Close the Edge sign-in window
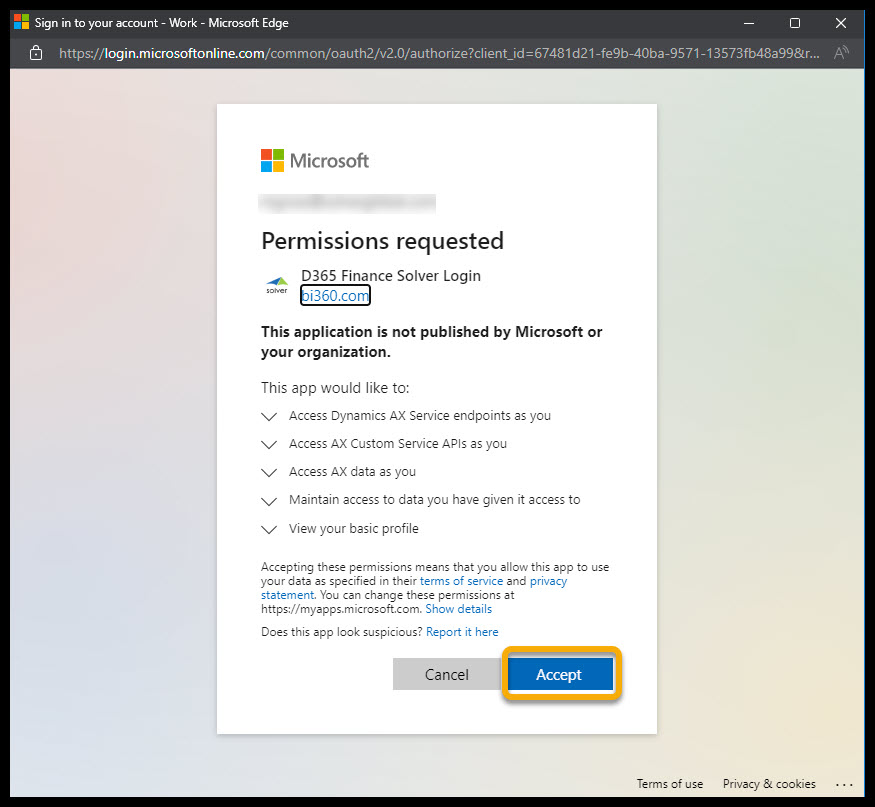Viewport: 875px width, 807px height. [840, 23]
